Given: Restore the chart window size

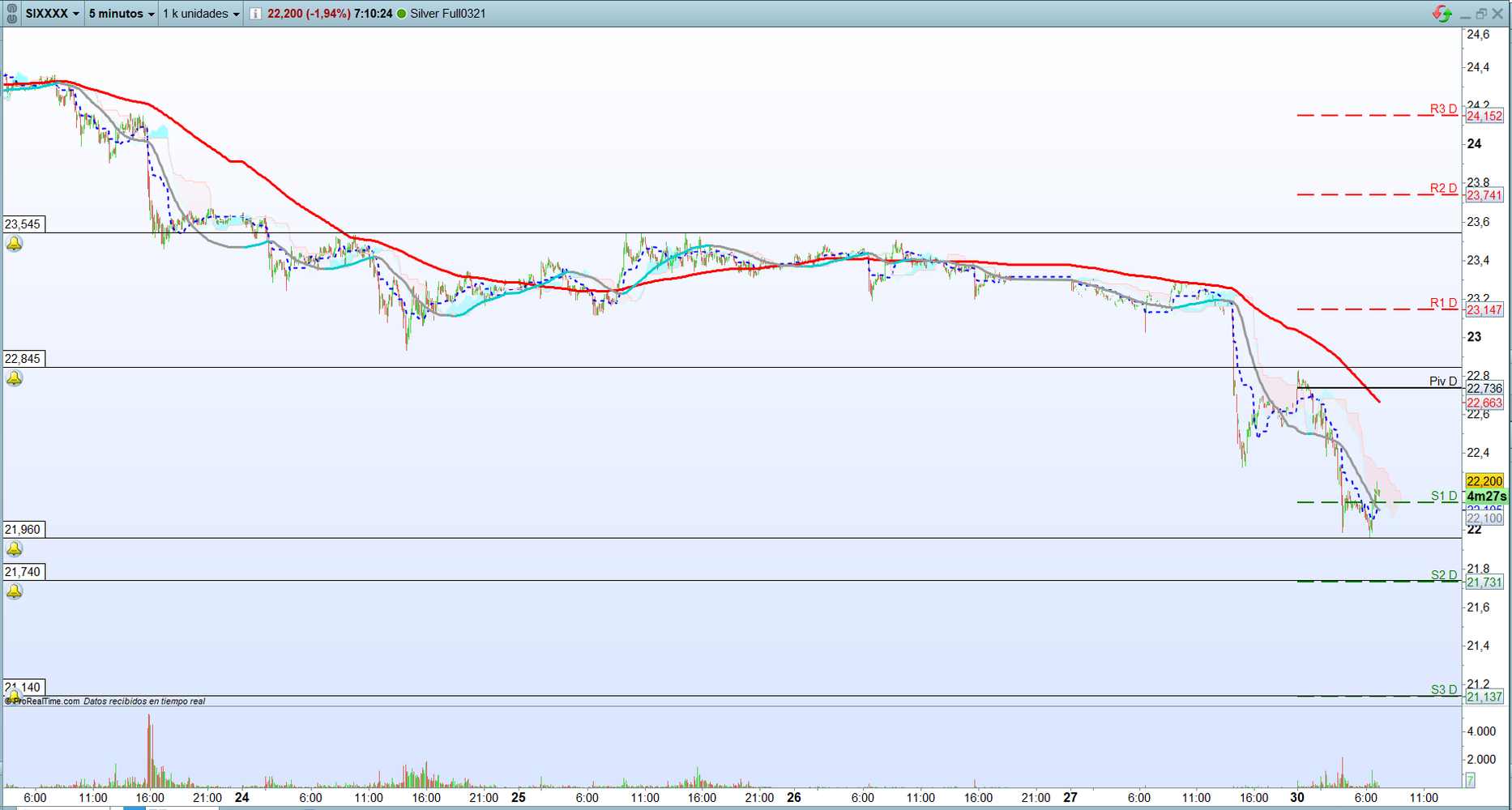Looking at the screenshot, I should coord(1481,14).
